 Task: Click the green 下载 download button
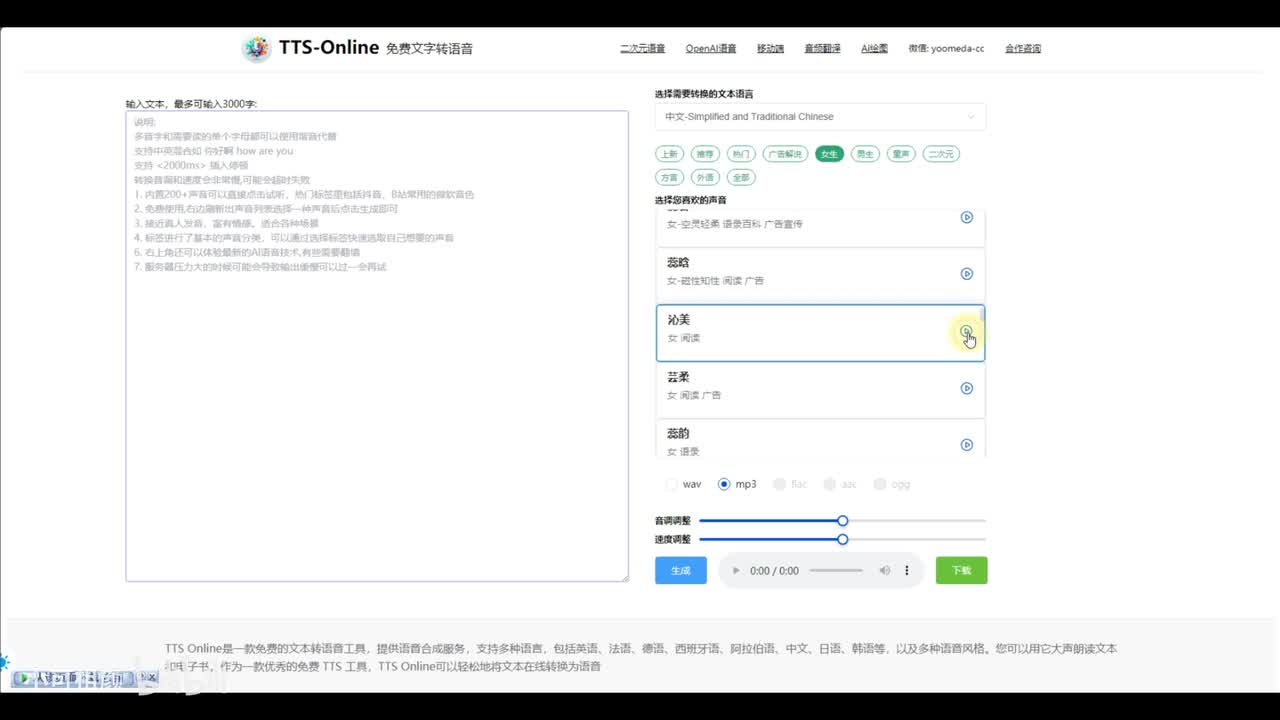[961, 570]
